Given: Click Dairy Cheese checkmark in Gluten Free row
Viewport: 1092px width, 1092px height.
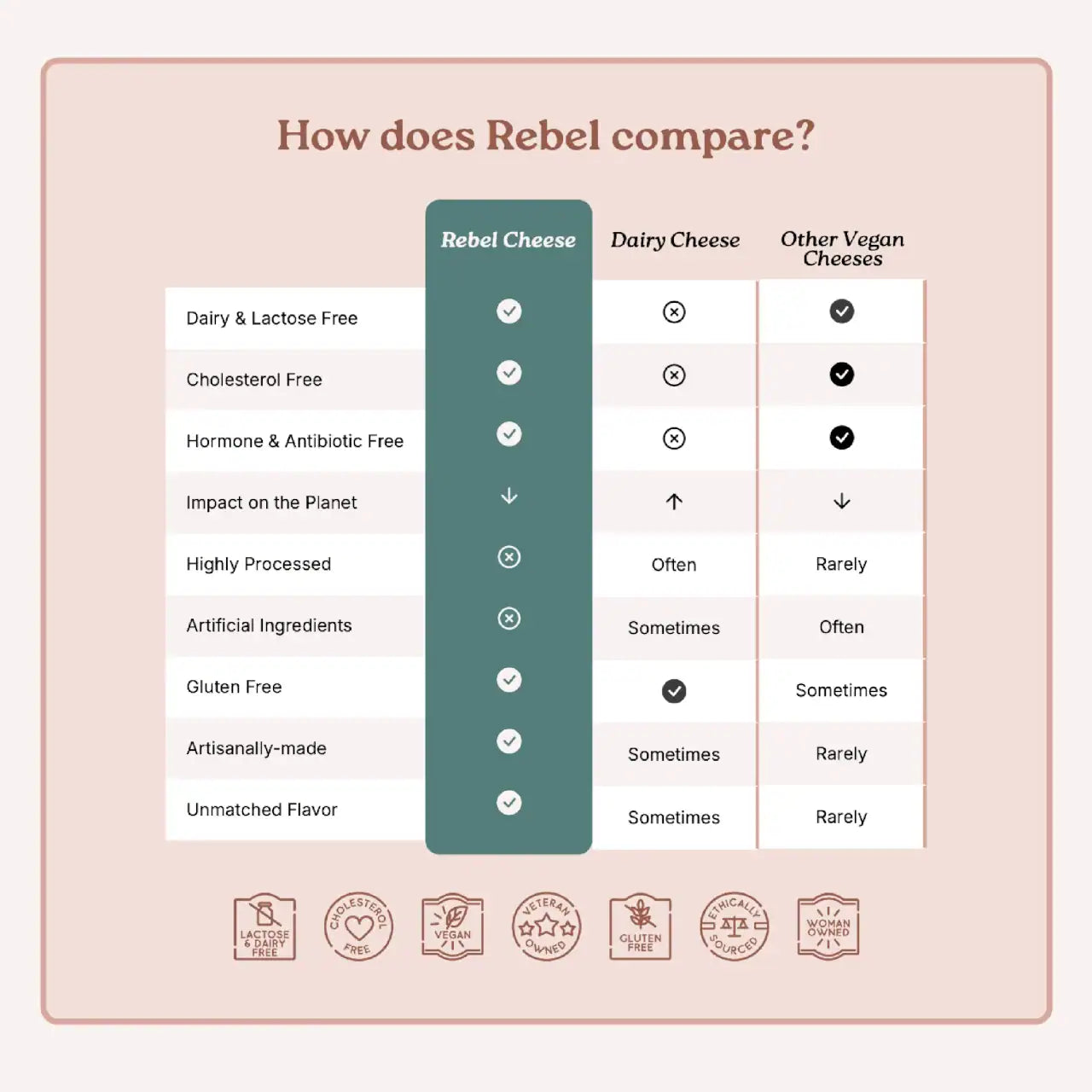Looking at the screenshot, I should tap(674, 691).
